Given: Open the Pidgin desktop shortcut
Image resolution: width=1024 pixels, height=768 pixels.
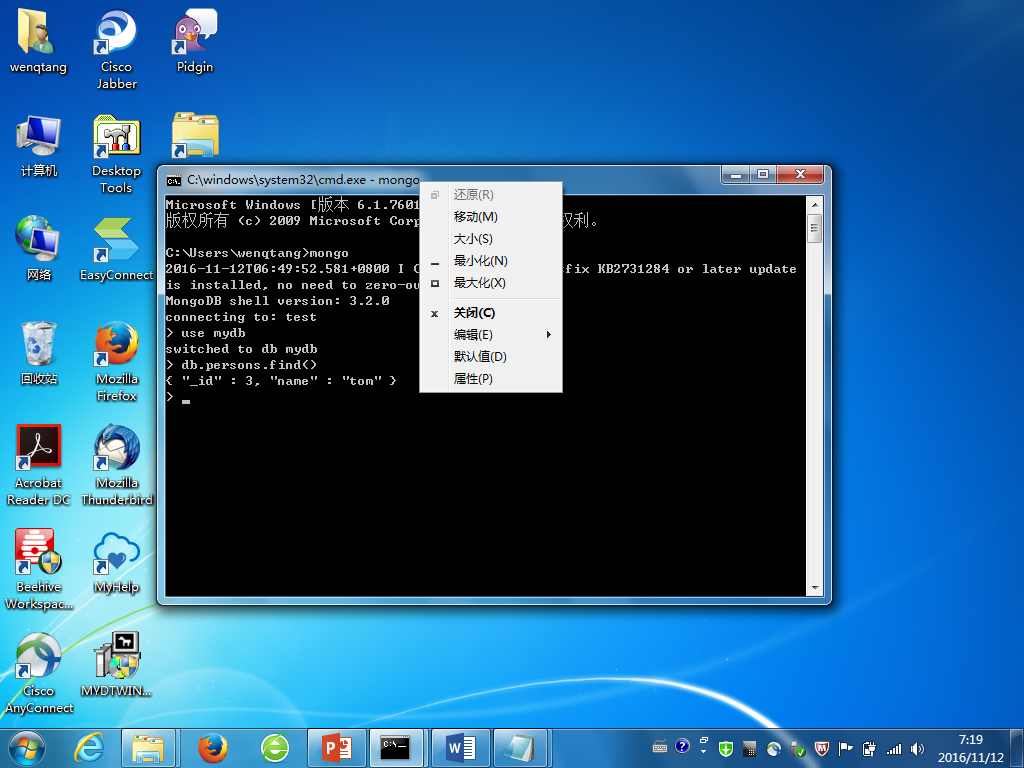Looking at the screenshot, I should tap(195, 34).
